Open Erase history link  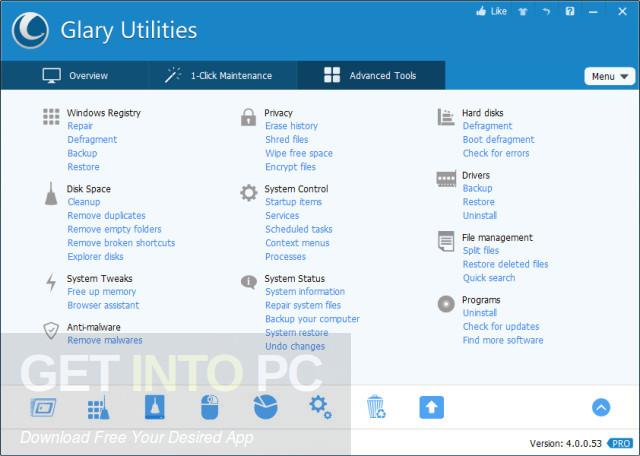coord(291,126)
